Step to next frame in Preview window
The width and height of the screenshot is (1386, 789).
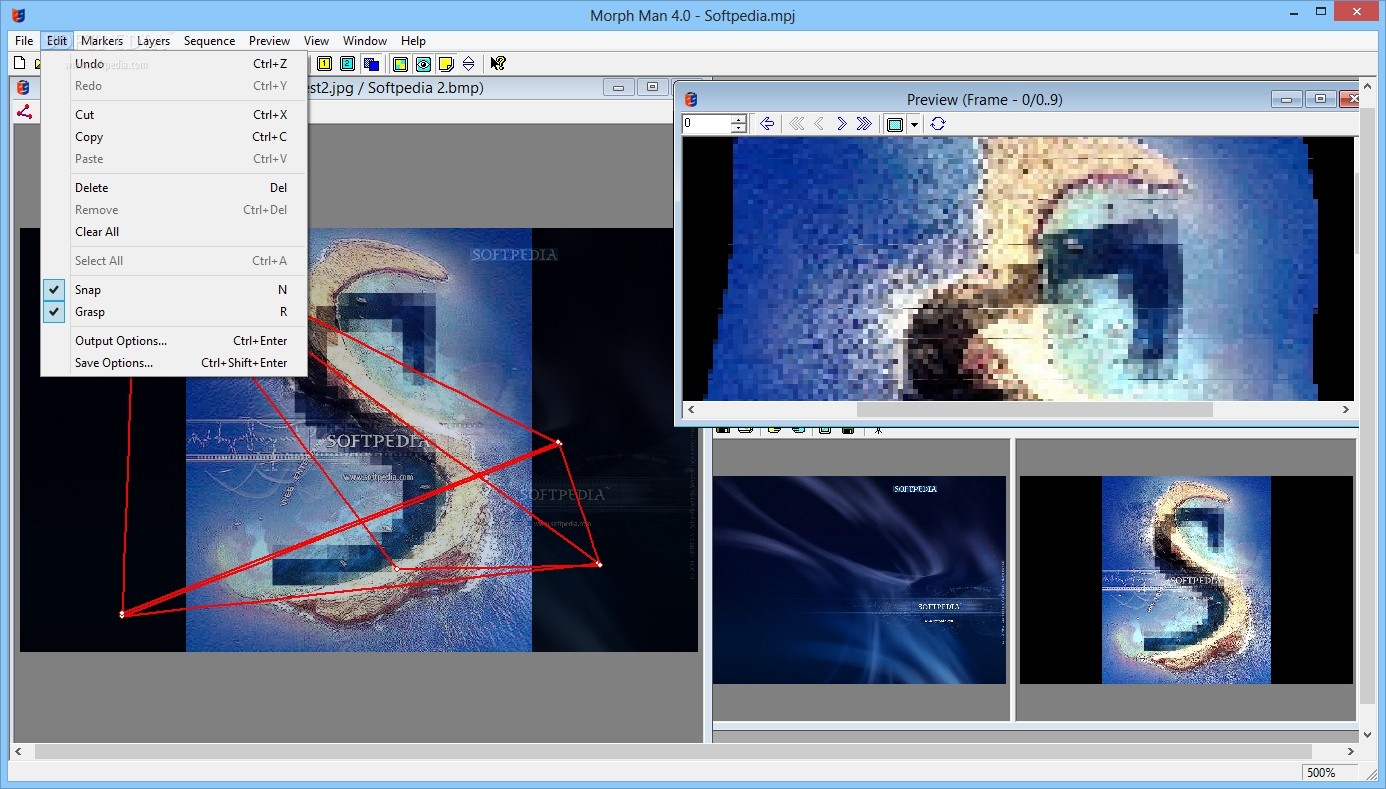point(842,124)
